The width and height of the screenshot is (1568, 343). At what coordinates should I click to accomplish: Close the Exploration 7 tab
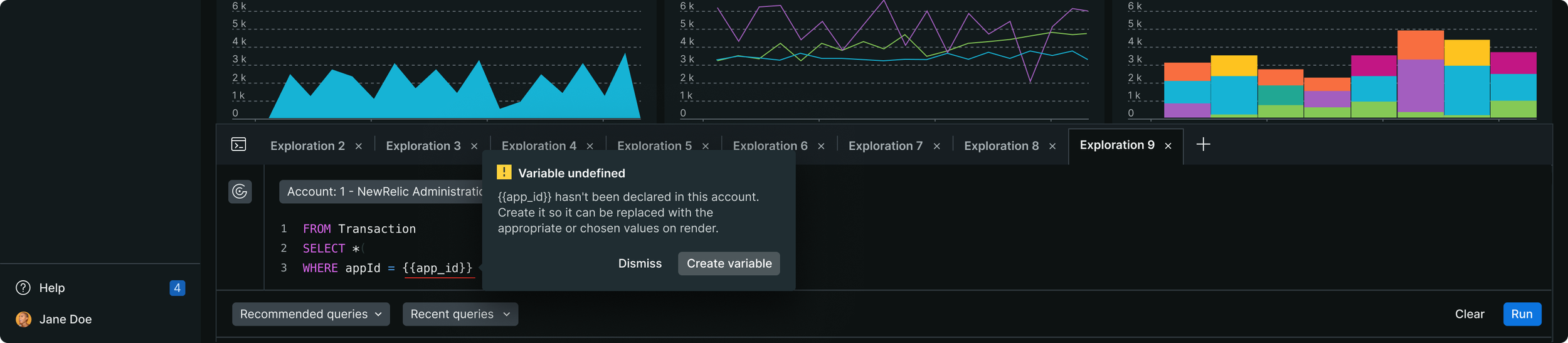click(936, 146)
